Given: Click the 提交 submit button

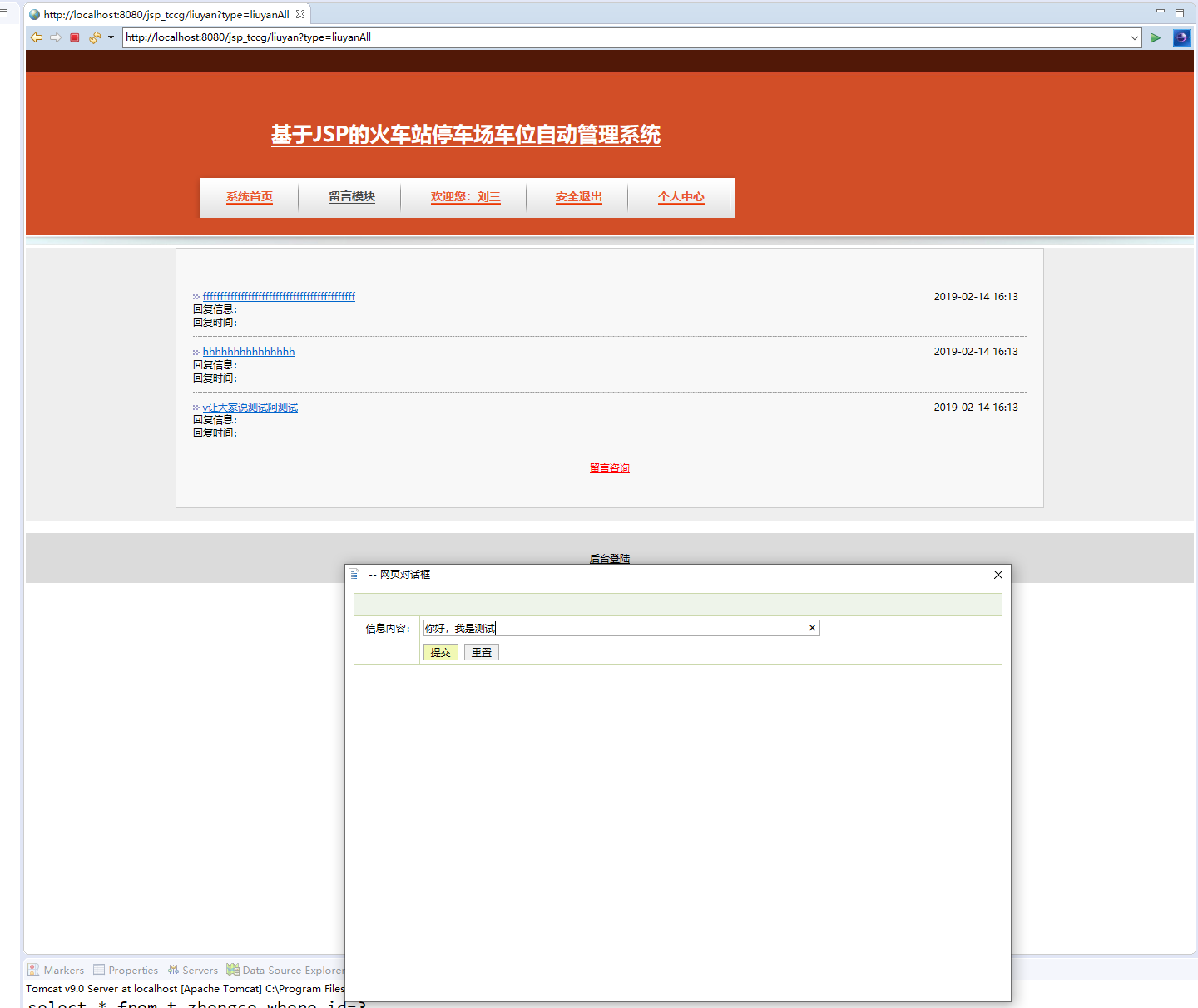Looking at the screenshot, I should (440, 653).
